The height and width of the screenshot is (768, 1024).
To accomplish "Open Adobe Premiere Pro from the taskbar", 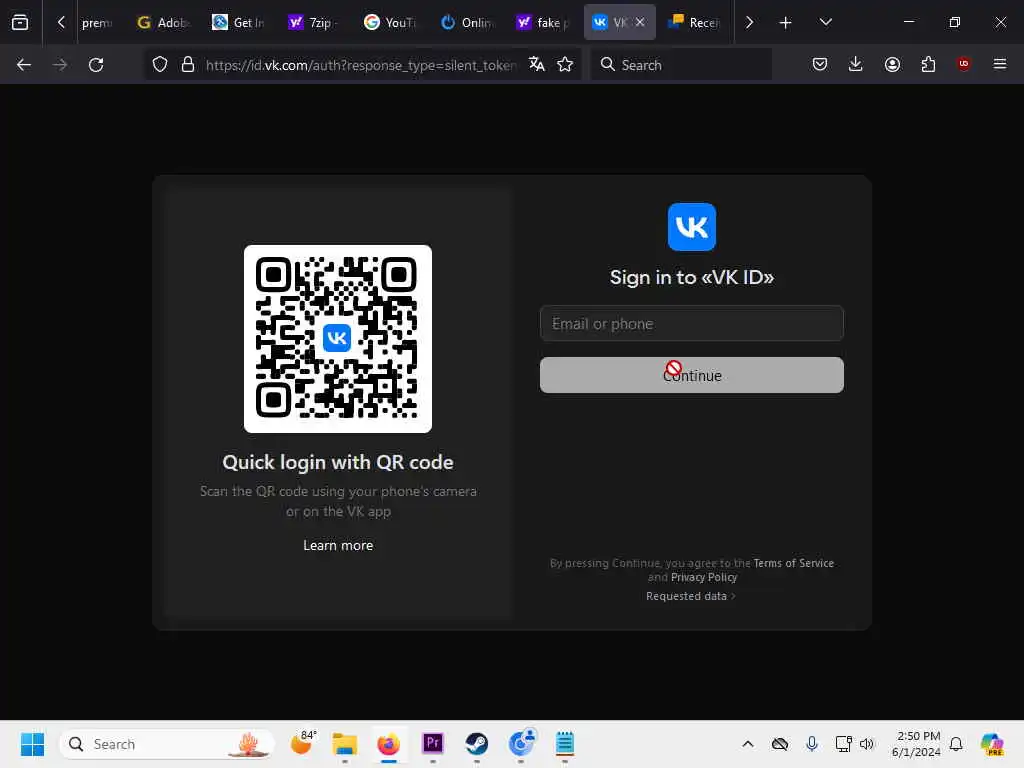I will point(432,743).
